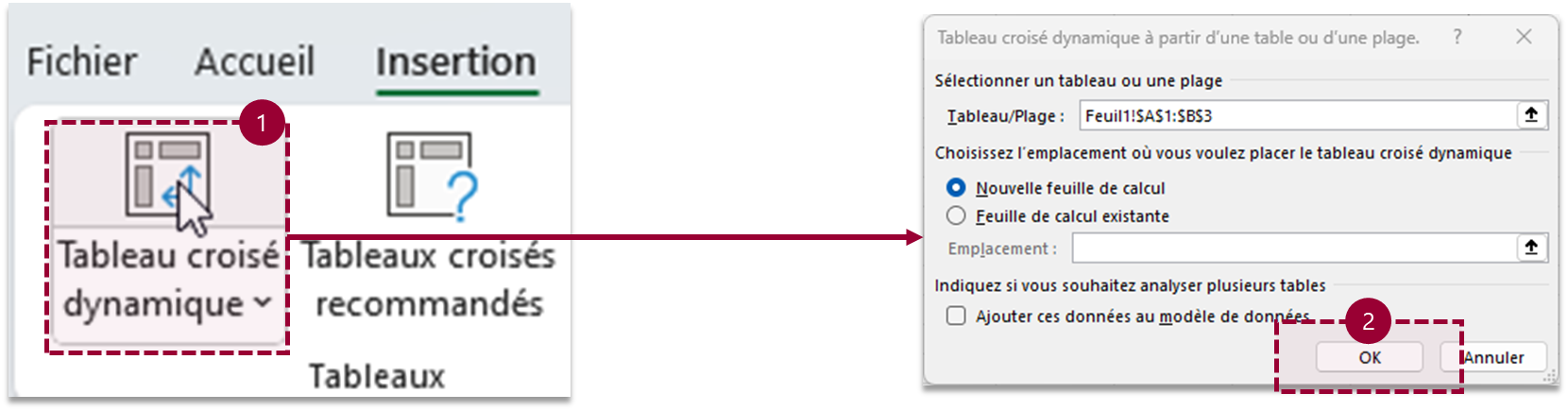Click the Tableau/Plage input field
This screenshot has height=411, width=1568.
tap(1294, 115)
